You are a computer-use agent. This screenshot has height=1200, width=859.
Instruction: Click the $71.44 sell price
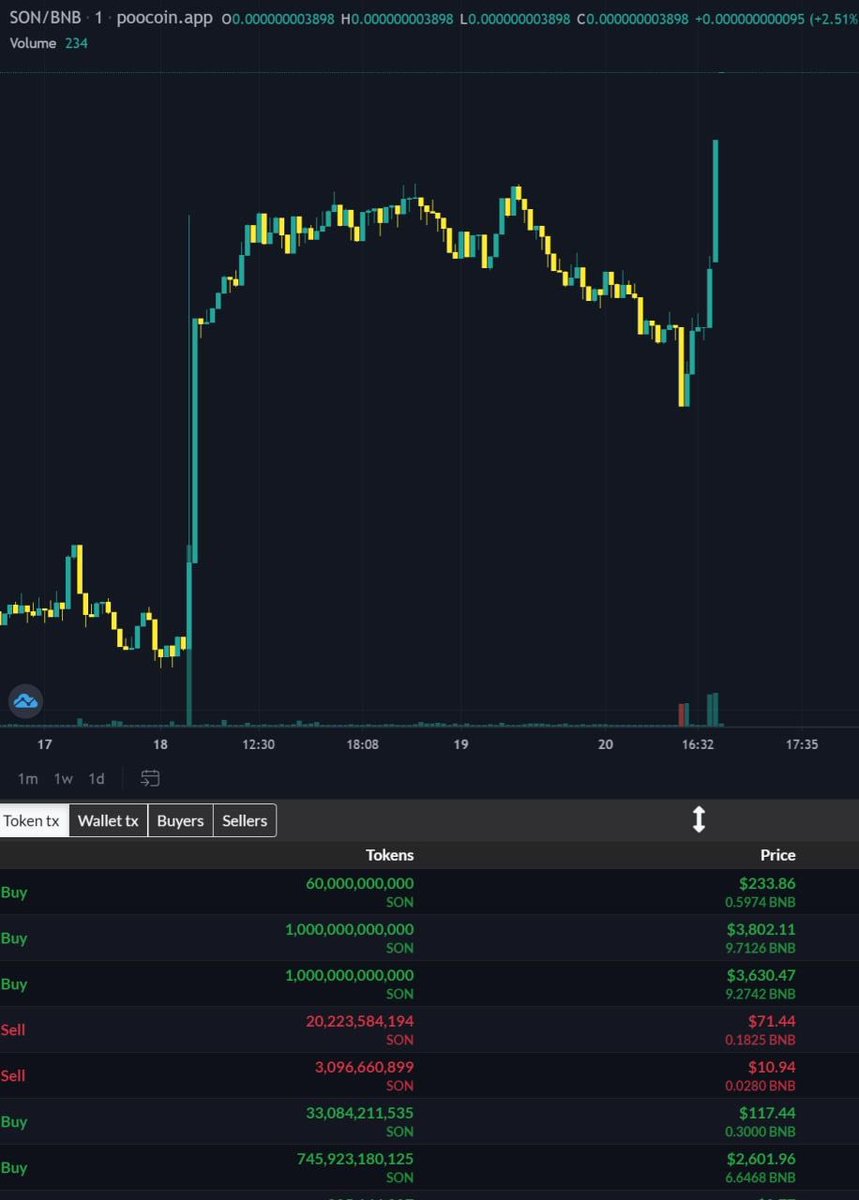[x=772, y=1021]
